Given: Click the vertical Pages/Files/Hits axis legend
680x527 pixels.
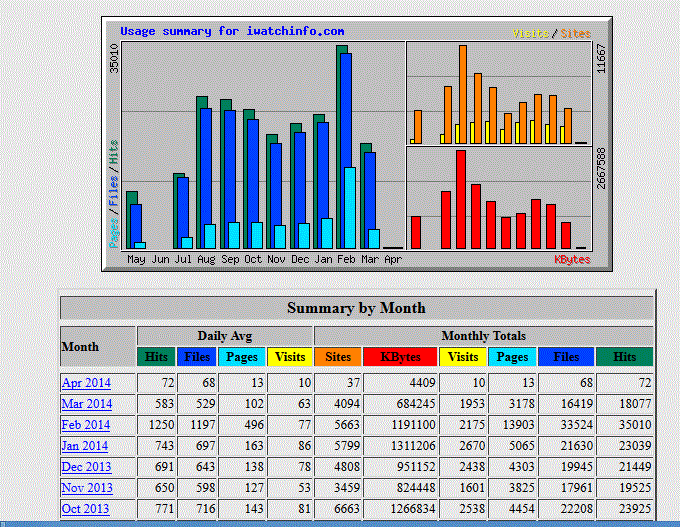Looking at the screenshot, I should coord(114,194).
